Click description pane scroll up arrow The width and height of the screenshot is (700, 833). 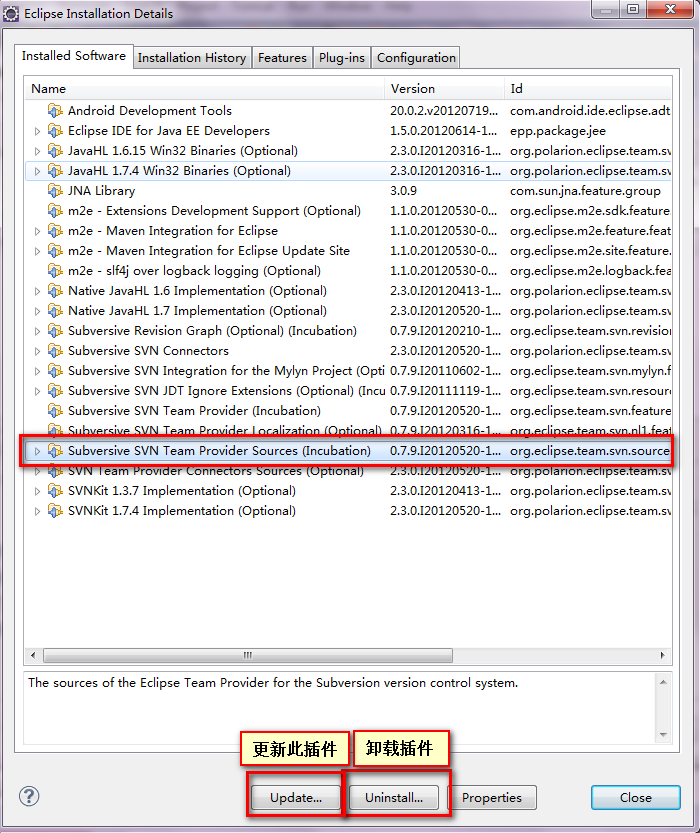point(663,682)
